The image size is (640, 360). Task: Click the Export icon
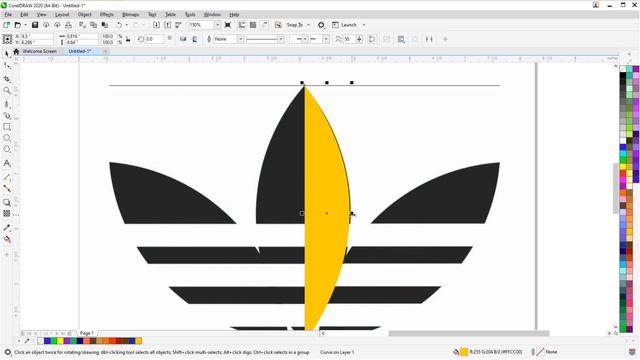pos(167,25)
